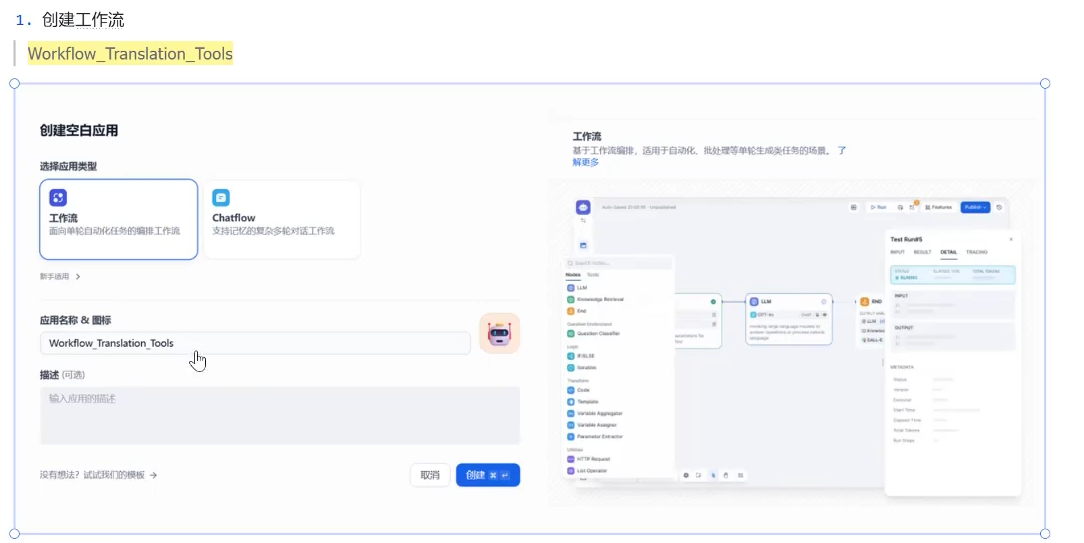Click the HTTP Request node icon

pos(570,459)
